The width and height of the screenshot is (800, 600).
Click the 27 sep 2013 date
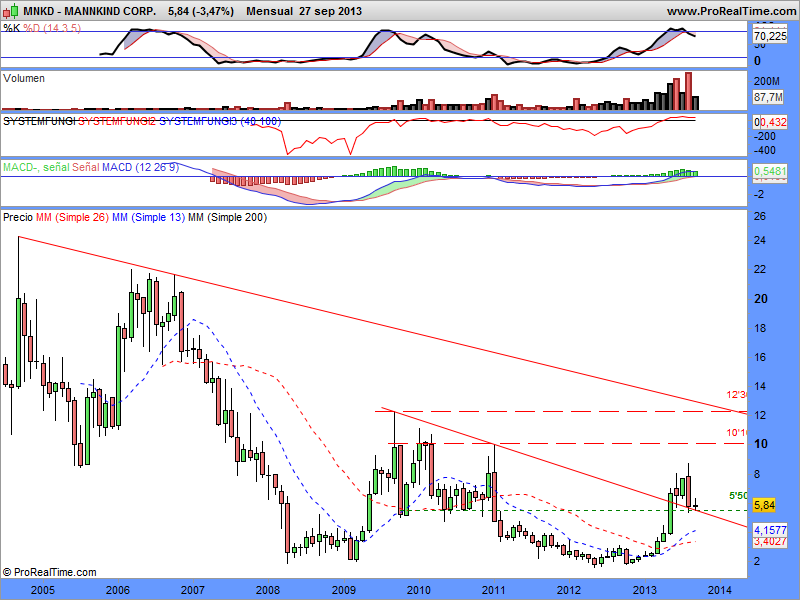coord(331,11)
